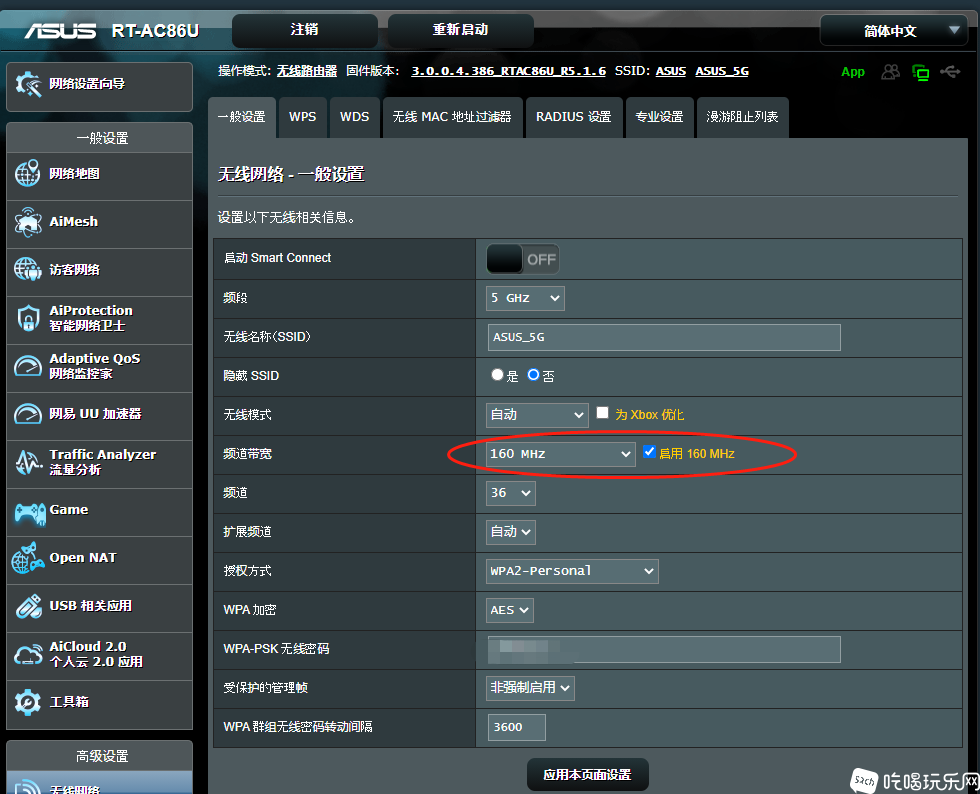980x794 pixels.
Task: Click the AiProtection shield icon
Action: 28,318
